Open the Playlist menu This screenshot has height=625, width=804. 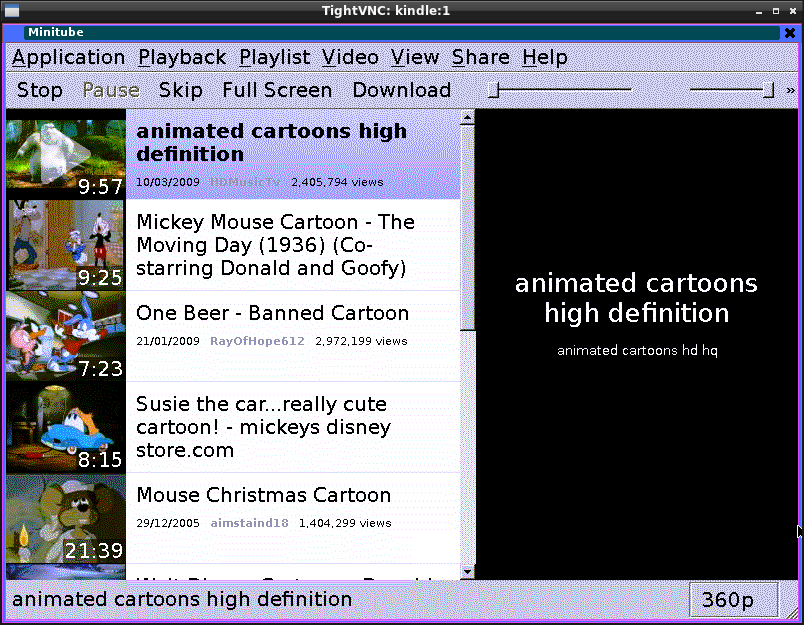tap(275, 58)
